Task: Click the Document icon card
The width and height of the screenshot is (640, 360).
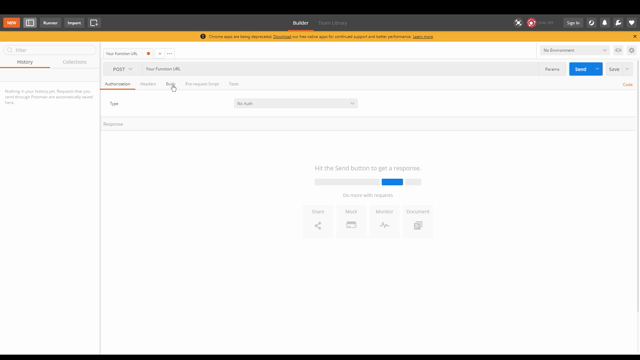Action: pos(418,221)
